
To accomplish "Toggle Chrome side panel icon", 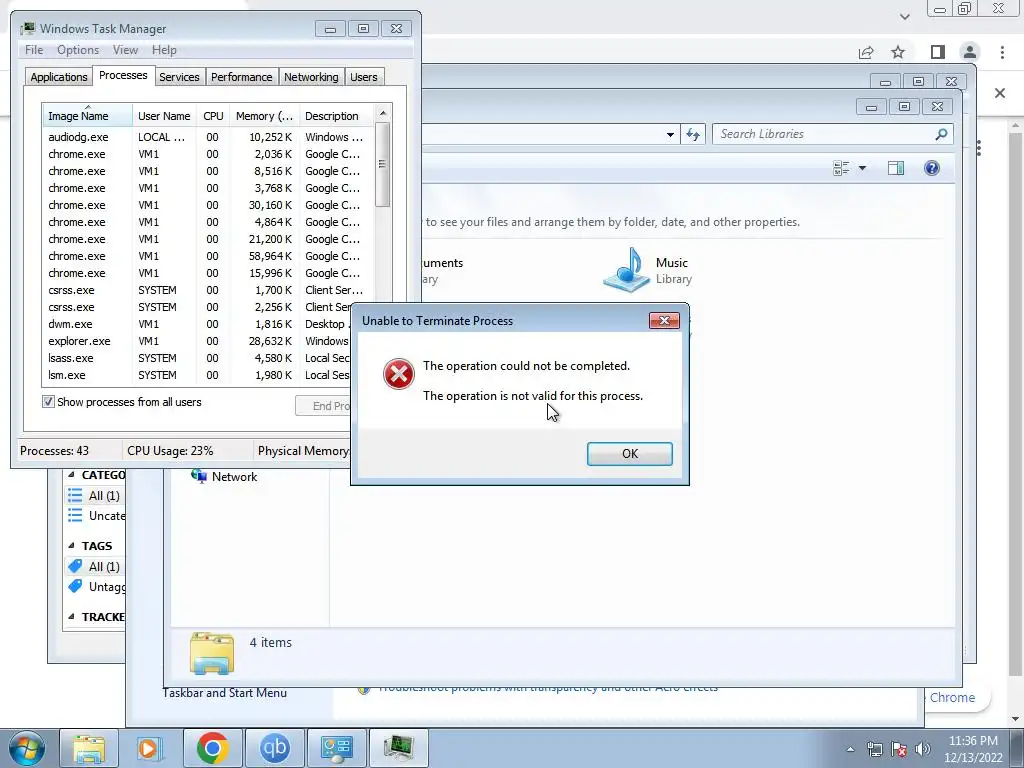I will pyautogui.click(x=938, y=52).
